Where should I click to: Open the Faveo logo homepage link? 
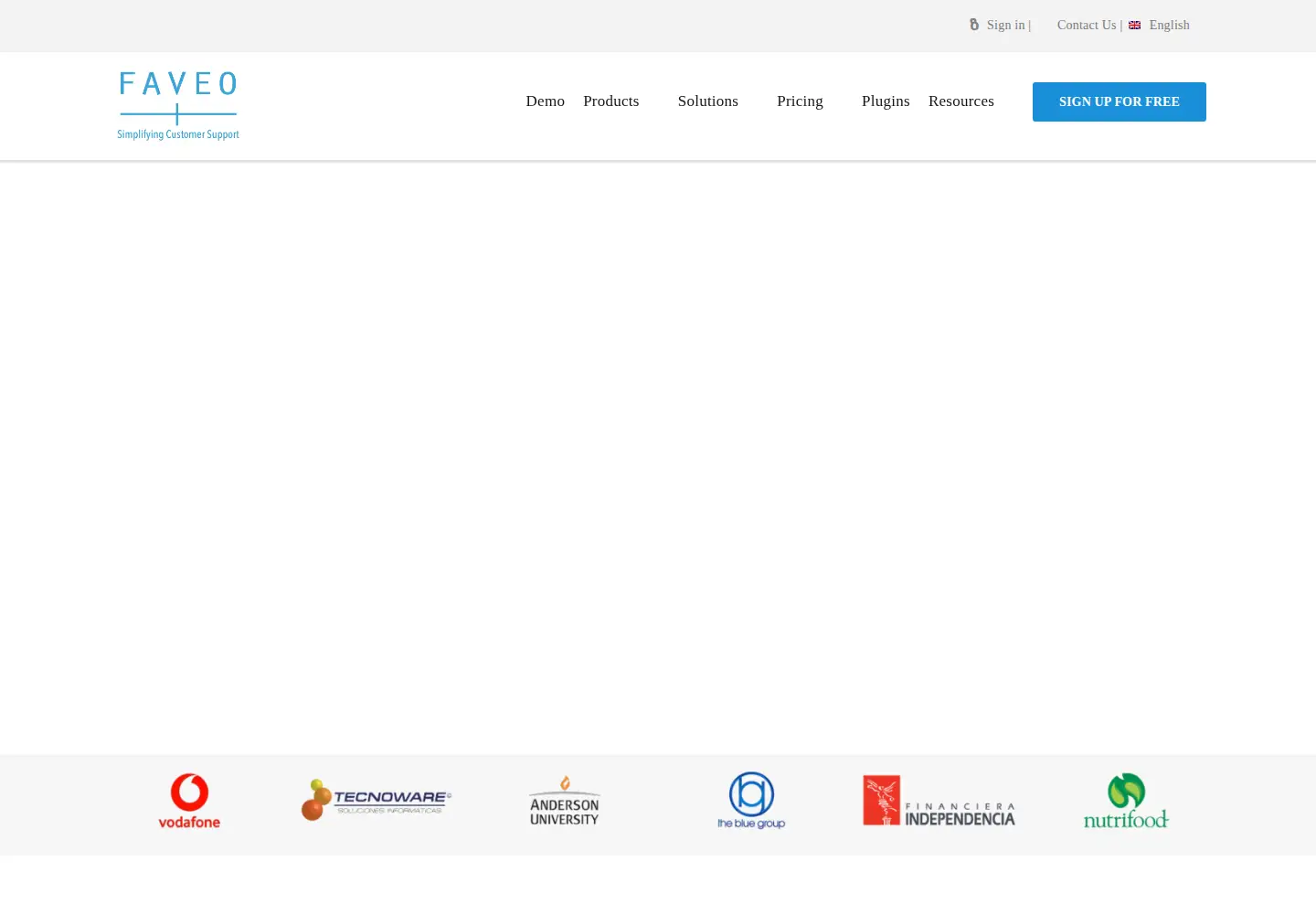(x=178, y=106)
